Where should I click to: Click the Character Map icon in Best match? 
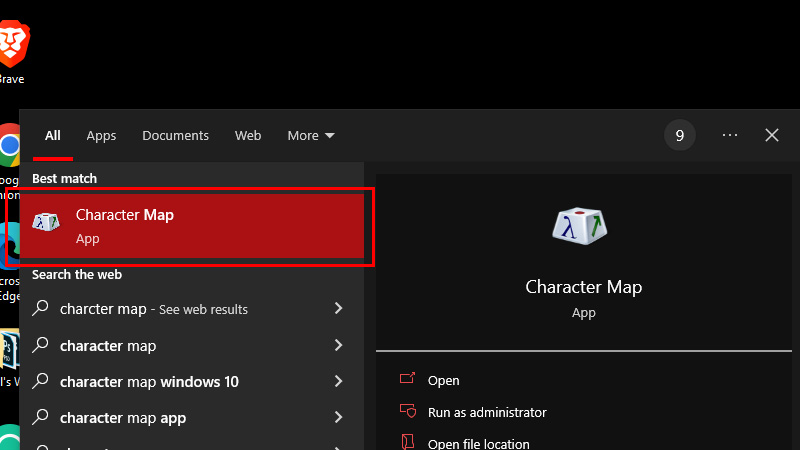pos(46,222)
